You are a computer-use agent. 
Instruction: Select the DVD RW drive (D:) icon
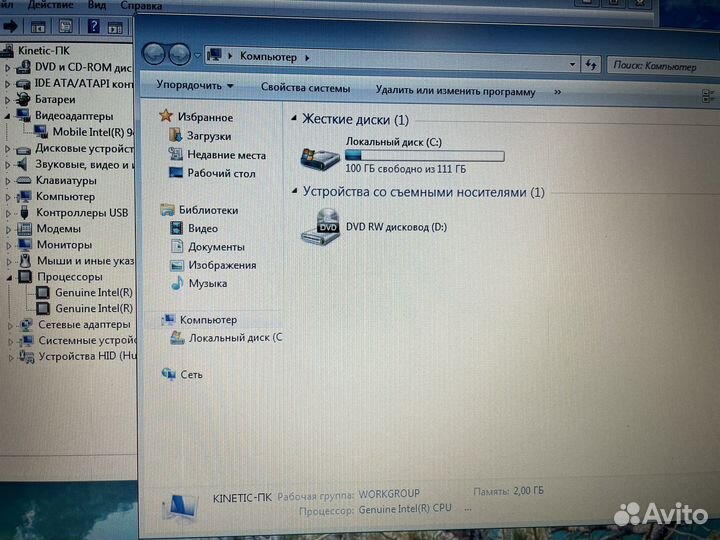(321, 227)
